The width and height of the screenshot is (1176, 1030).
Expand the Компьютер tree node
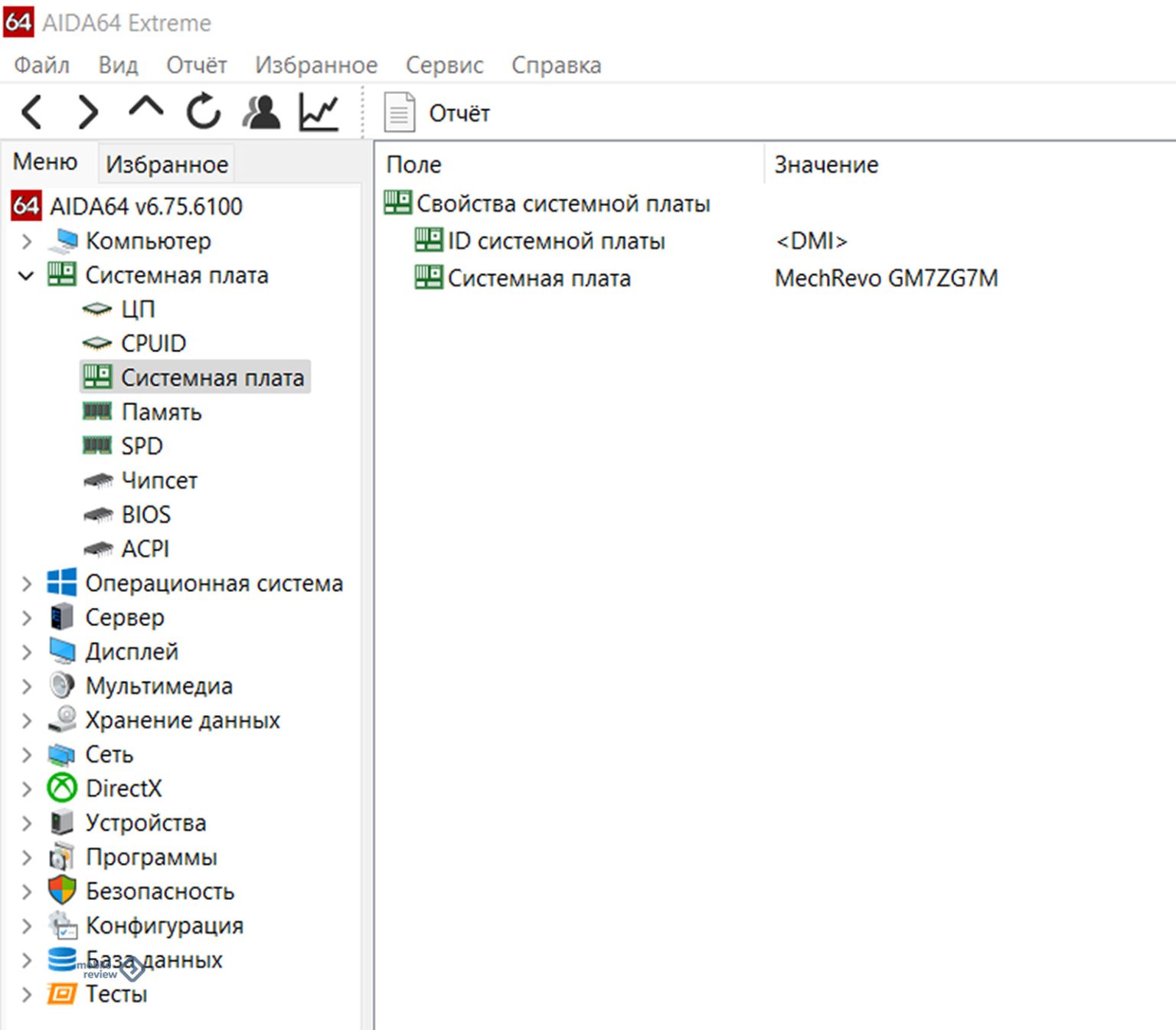26,241
